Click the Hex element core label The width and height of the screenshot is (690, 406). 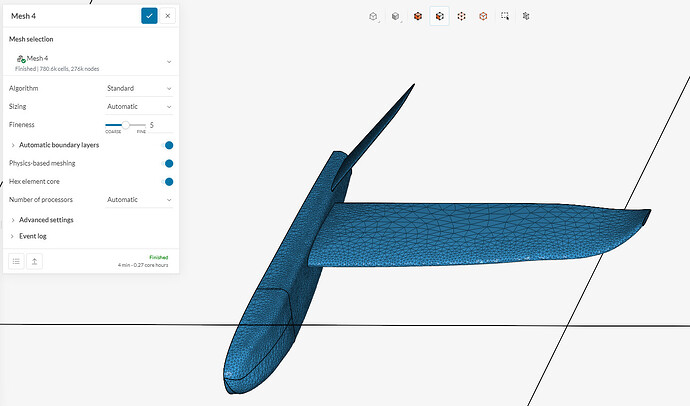click(x=34, y=182)
